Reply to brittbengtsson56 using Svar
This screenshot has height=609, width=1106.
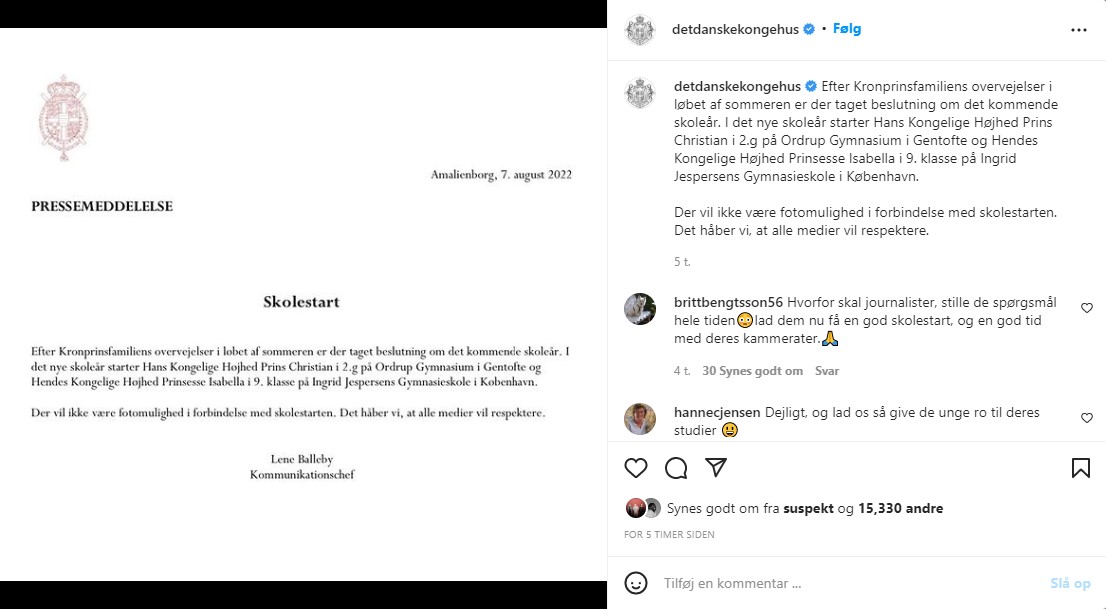point(827,370)
